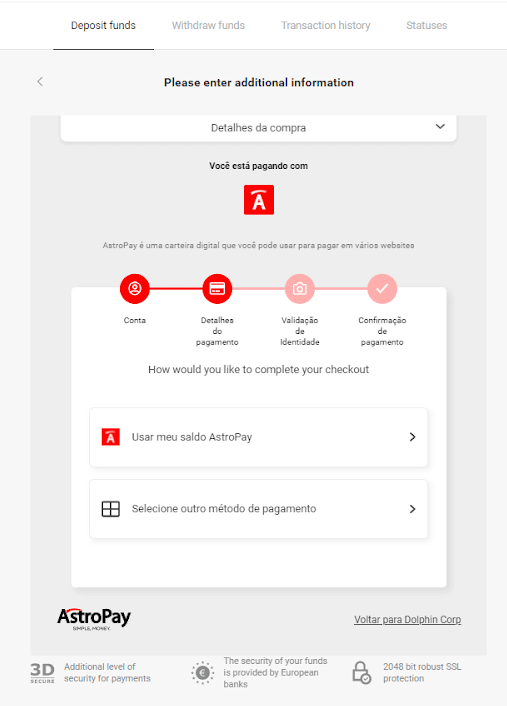Click the SSL padlock icon
507x706 pixels.
pyautogui.click(x=361, y=673)
